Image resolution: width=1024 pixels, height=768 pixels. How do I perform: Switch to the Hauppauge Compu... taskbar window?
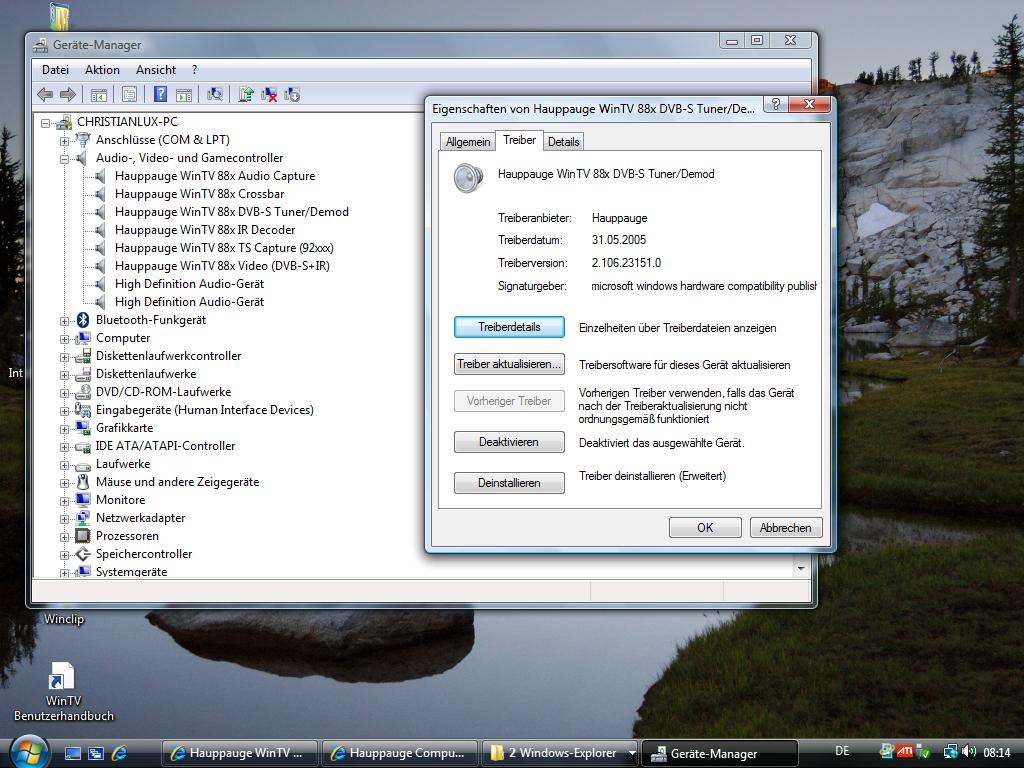(400, 753)
